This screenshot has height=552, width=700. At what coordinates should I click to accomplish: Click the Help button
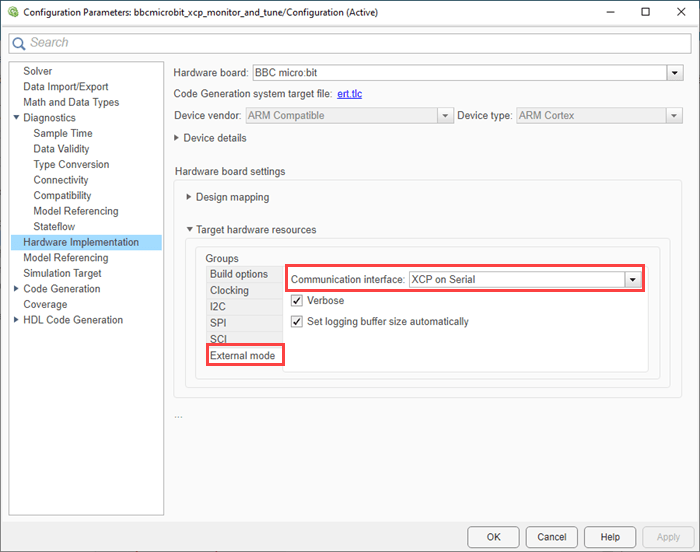(x=610, y=537)
